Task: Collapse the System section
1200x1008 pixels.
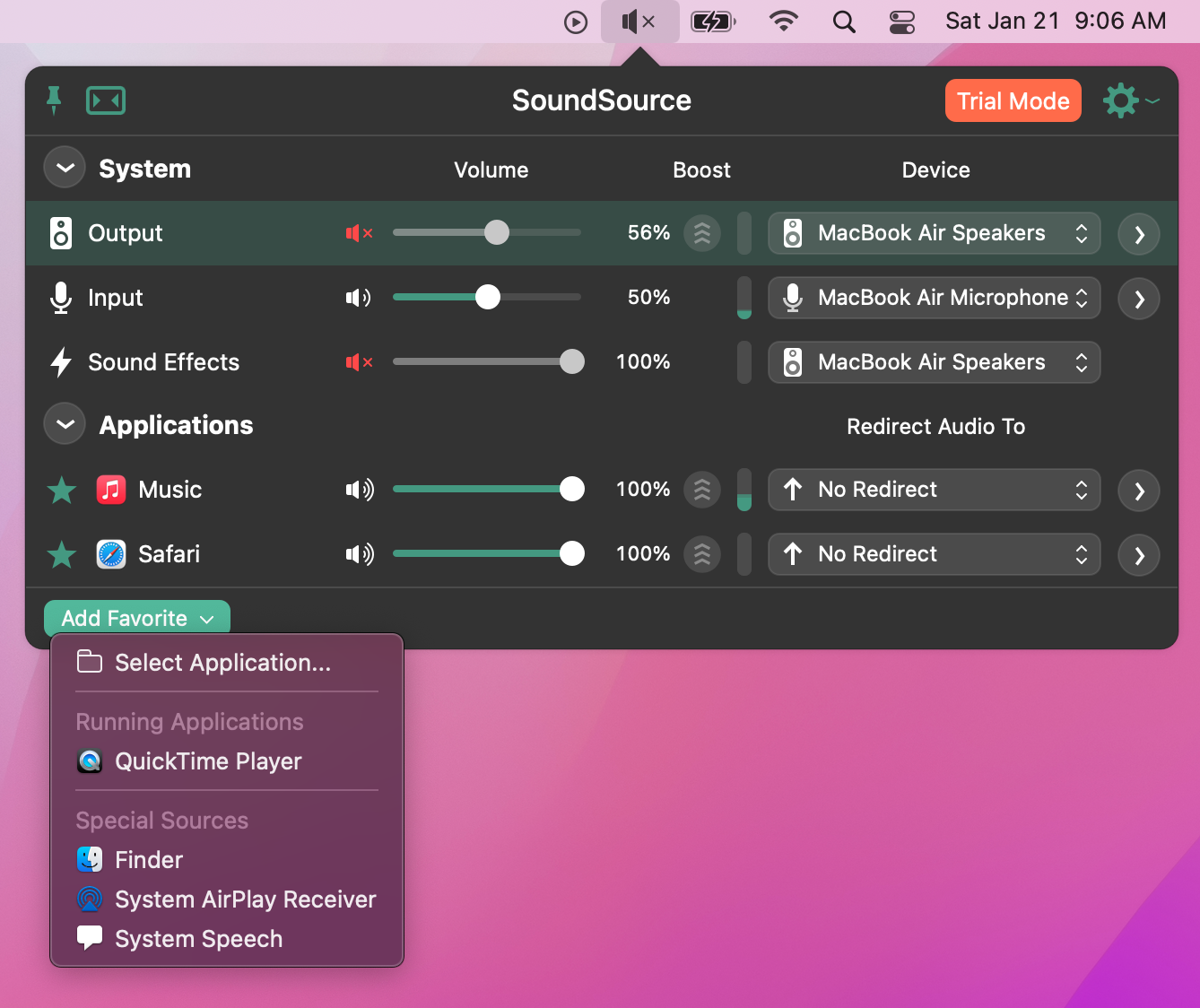Action: pos(65,168)
